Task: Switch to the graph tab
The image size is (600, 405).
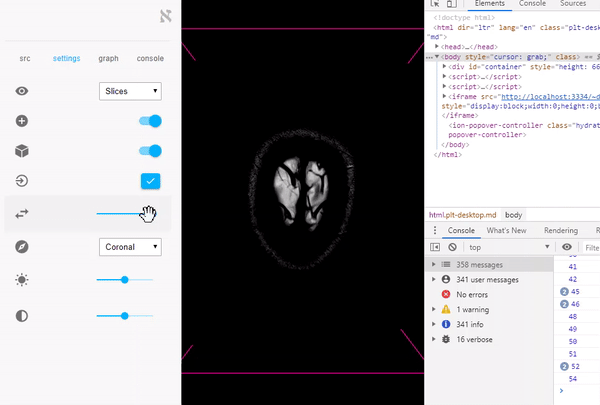Action: point(108,58)
